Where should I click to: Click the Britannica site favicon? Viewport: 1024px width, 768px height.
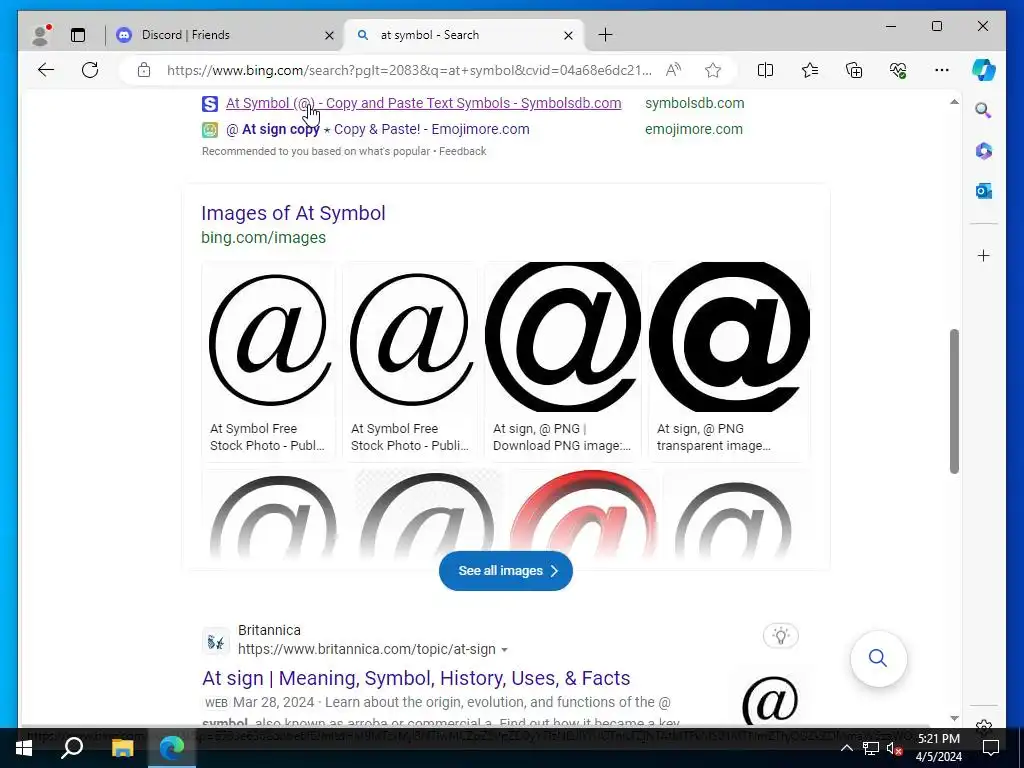point(216,642)
